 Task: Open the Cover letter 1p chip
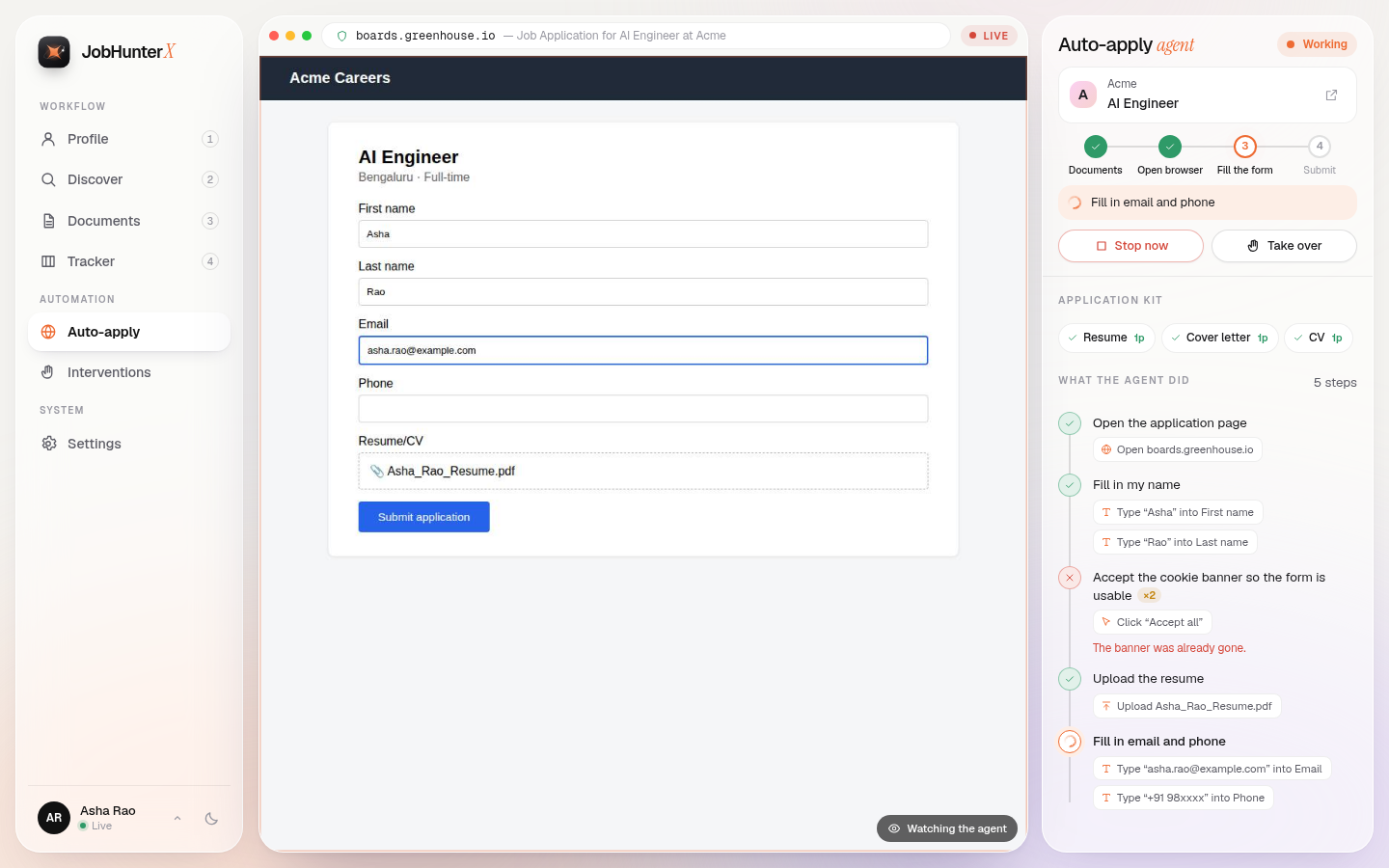pyautogui.click(x=1219, y=338)
